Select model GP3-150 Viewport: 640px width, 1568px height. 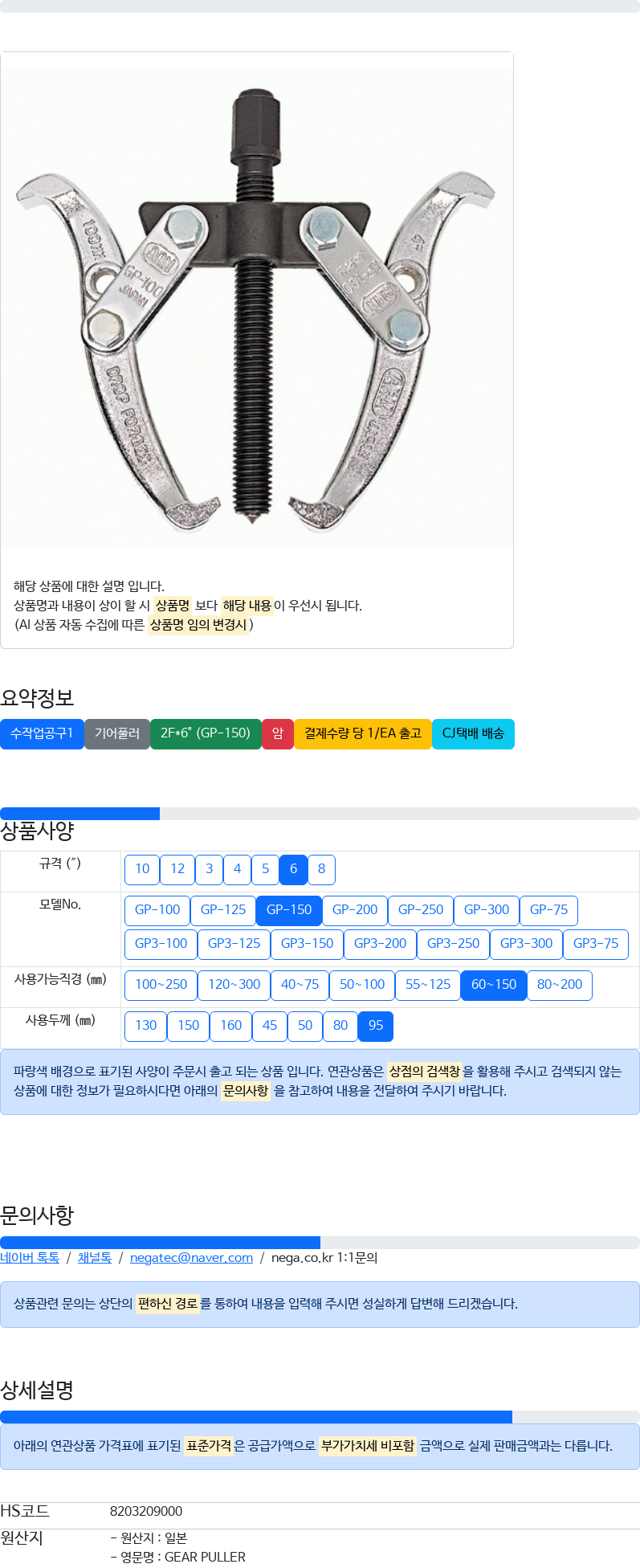click(x=307, y=944)
